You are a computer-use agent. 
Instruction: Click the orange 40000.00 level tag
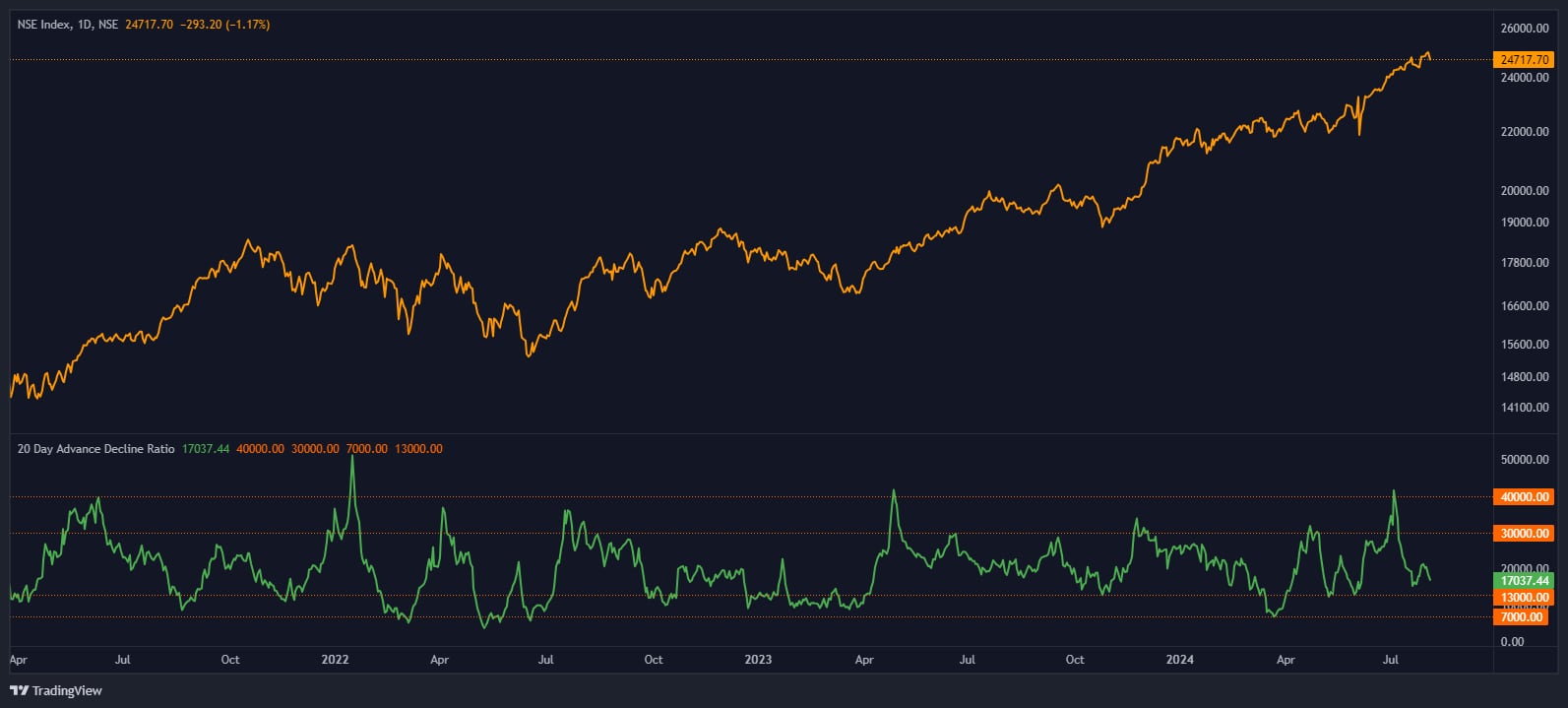[1524, 497]
